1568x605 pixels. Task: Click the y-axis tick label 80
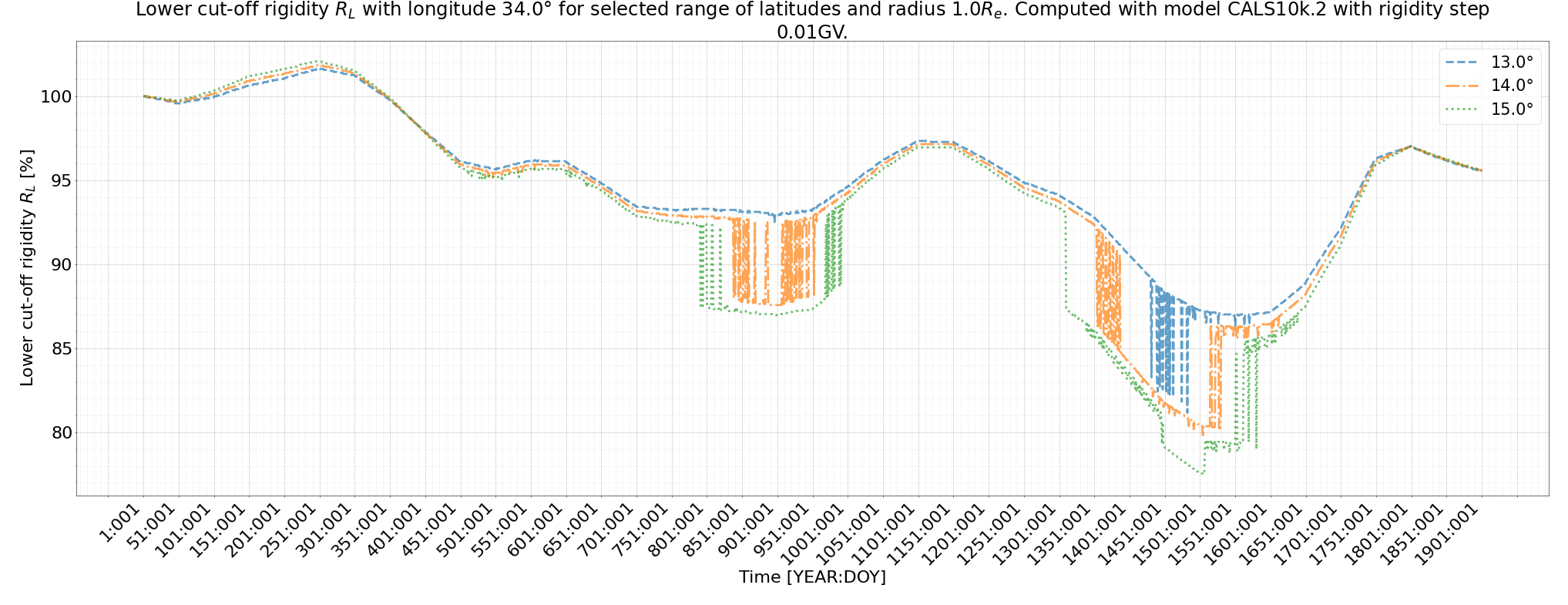coord(60,432)
